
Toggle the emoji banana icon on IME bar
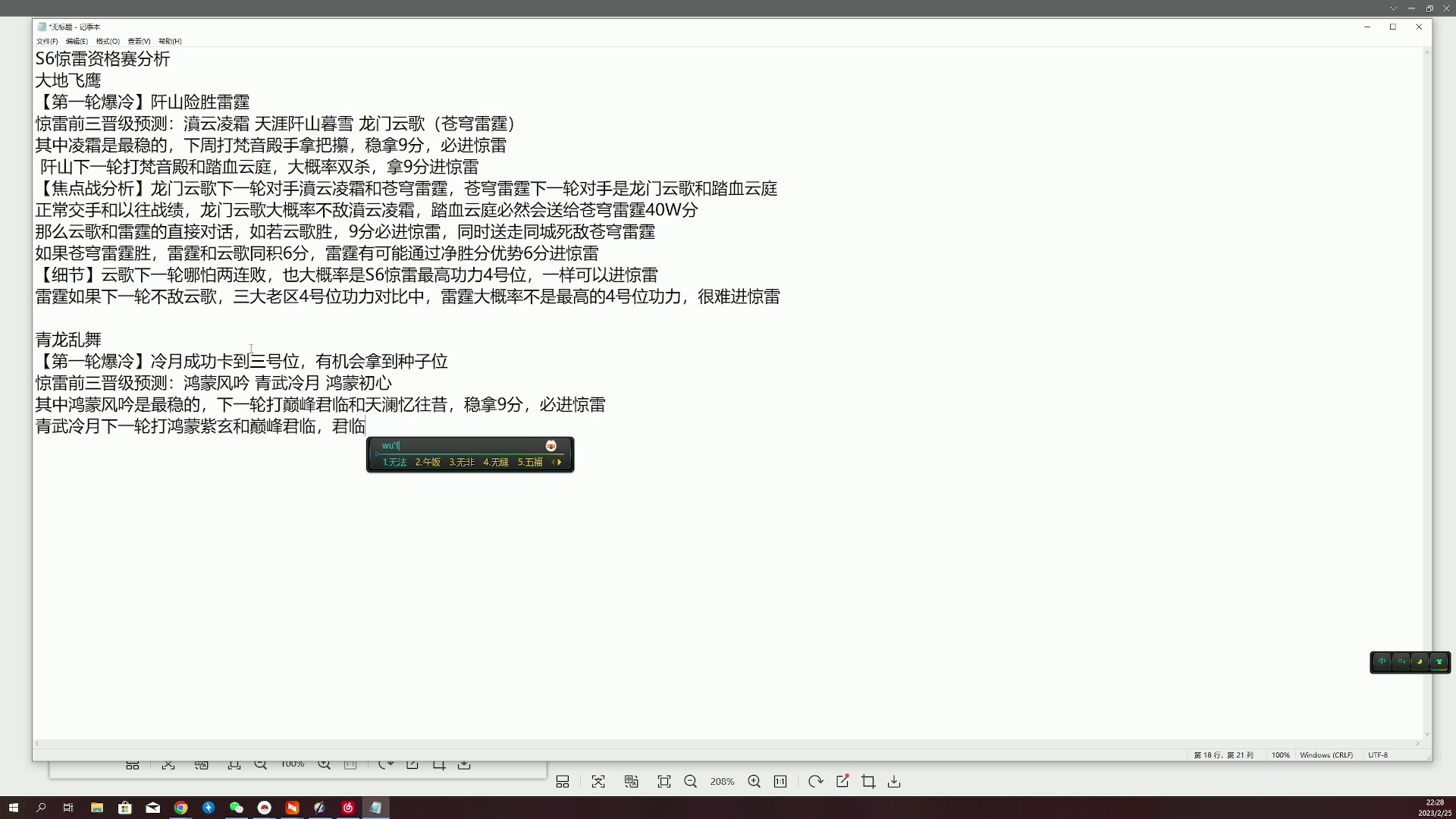click(1420, 661)
